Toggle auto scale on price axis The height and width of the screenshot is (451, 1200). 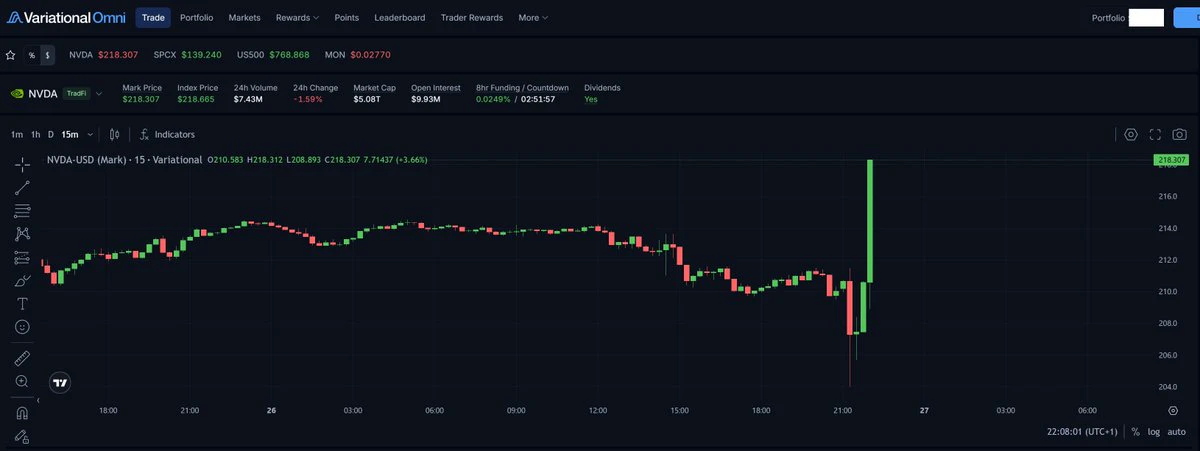pyautogui.click(x=1177, y=432)
